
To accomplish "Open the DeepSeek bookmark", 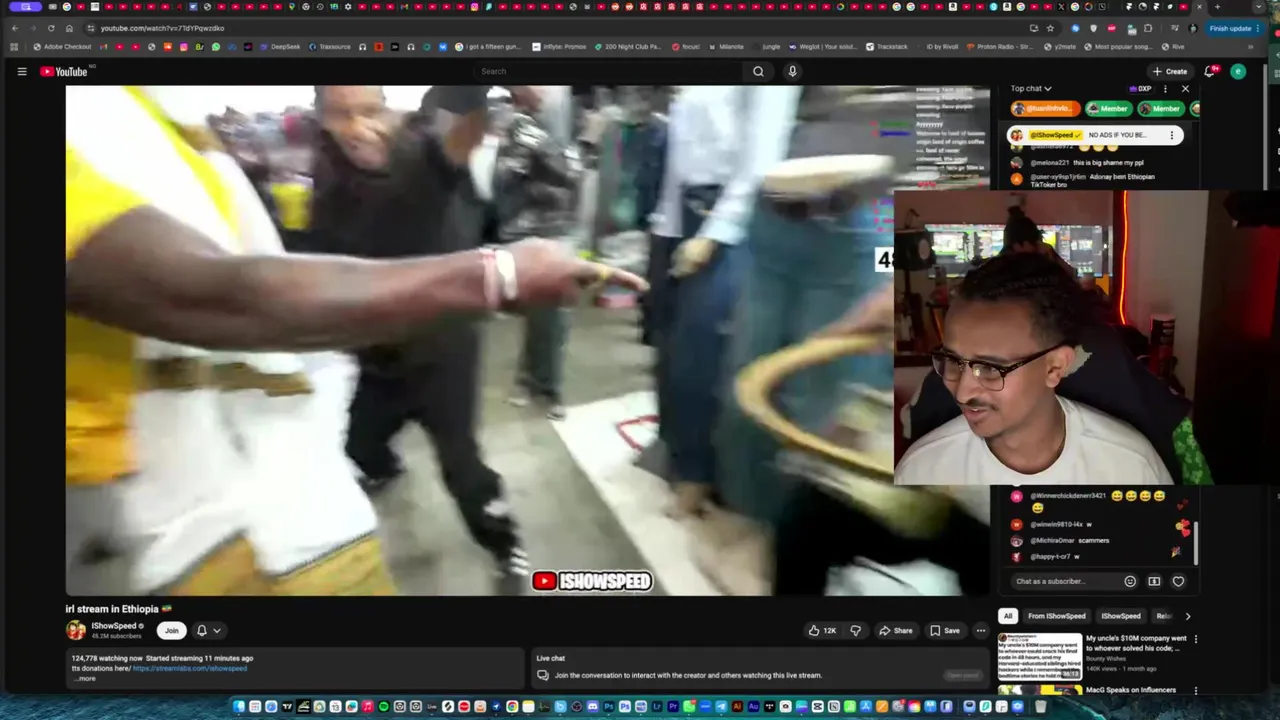I will point(279,47).
